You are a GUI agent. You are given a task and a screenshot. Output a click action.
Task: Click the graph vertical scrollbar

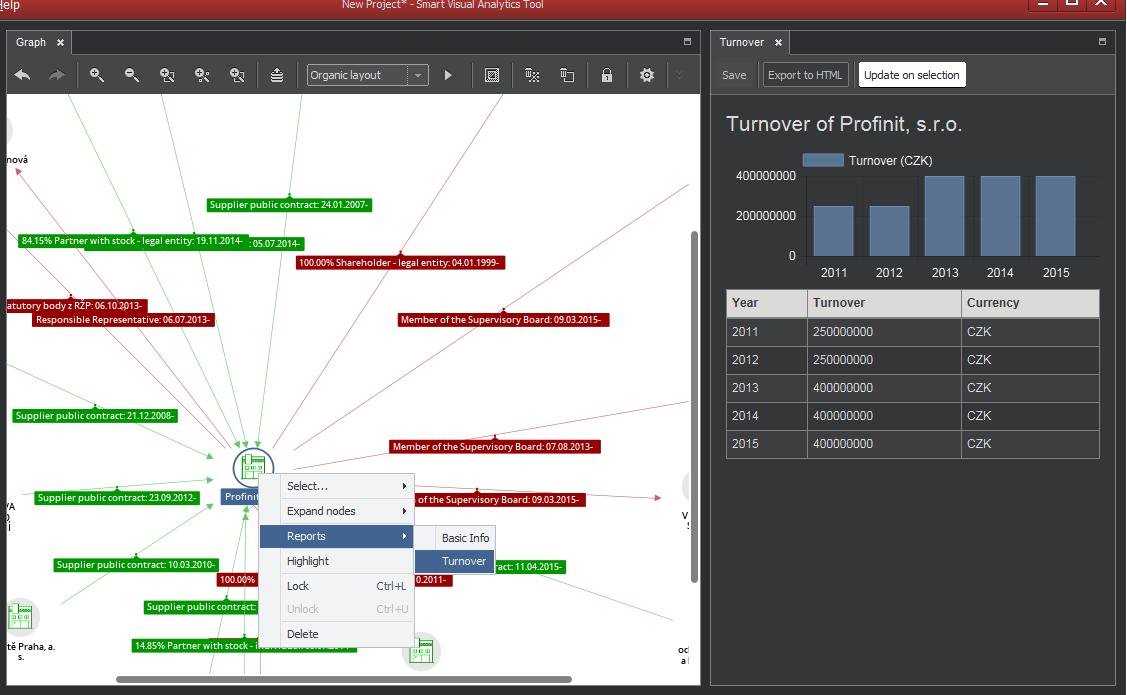point(694,400)
